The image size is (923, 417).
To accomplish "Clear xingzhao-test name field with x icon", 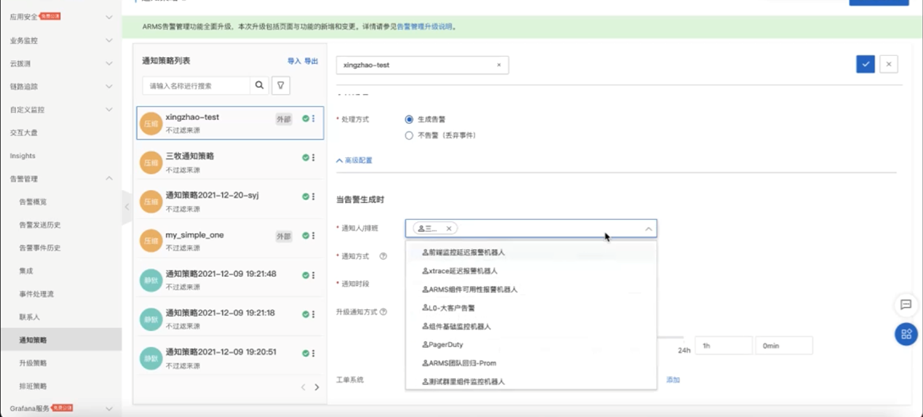I will coord(499,65).
